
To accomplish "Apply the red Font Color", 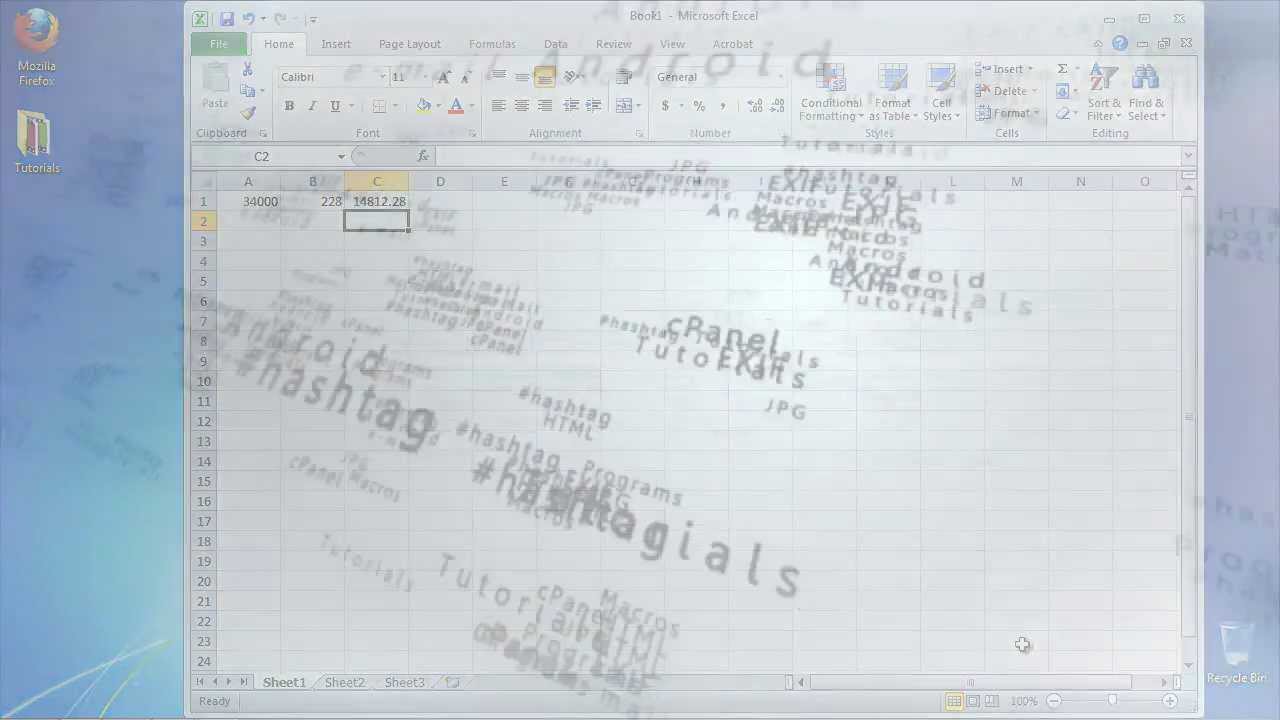I will tap(456, 105).
